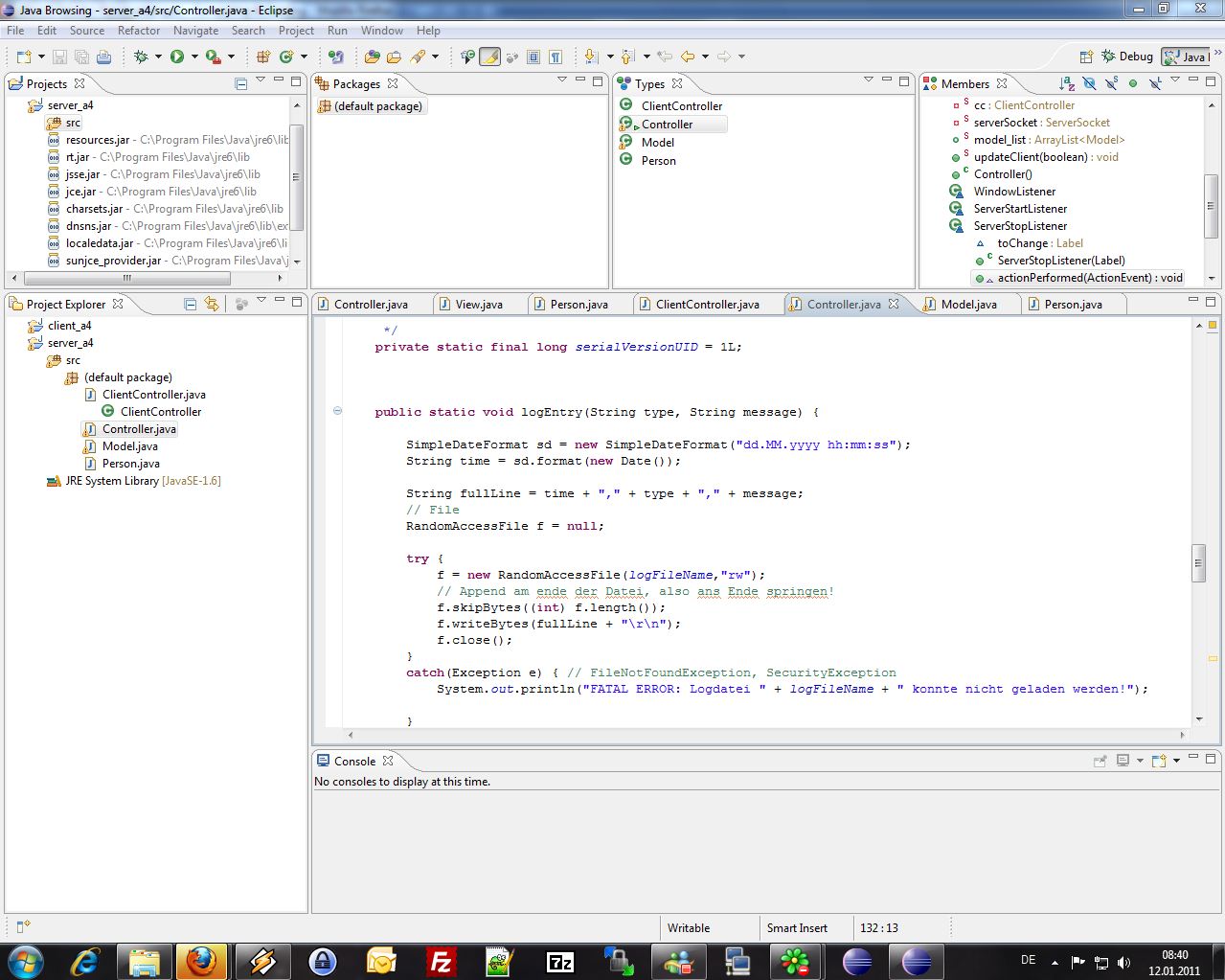Collapse the logEntry method fold marker
1225x980 pixels.
pos(337,412)
